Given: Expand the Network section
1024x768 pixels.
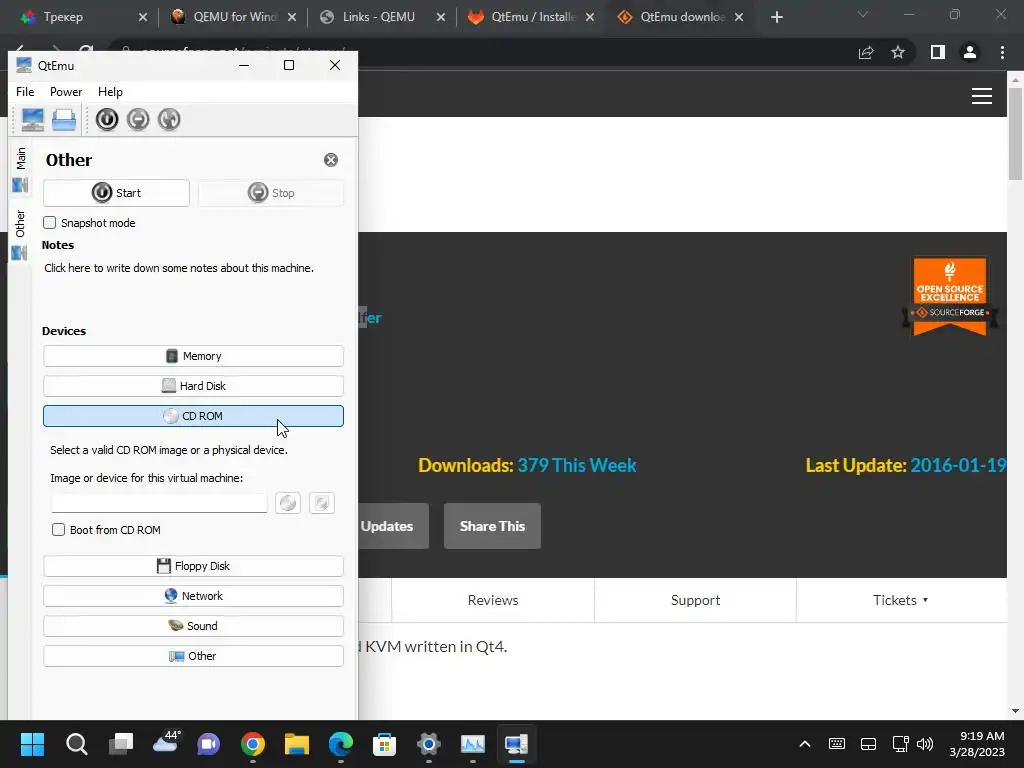Looking at the screenshot, I should point(193,596).
